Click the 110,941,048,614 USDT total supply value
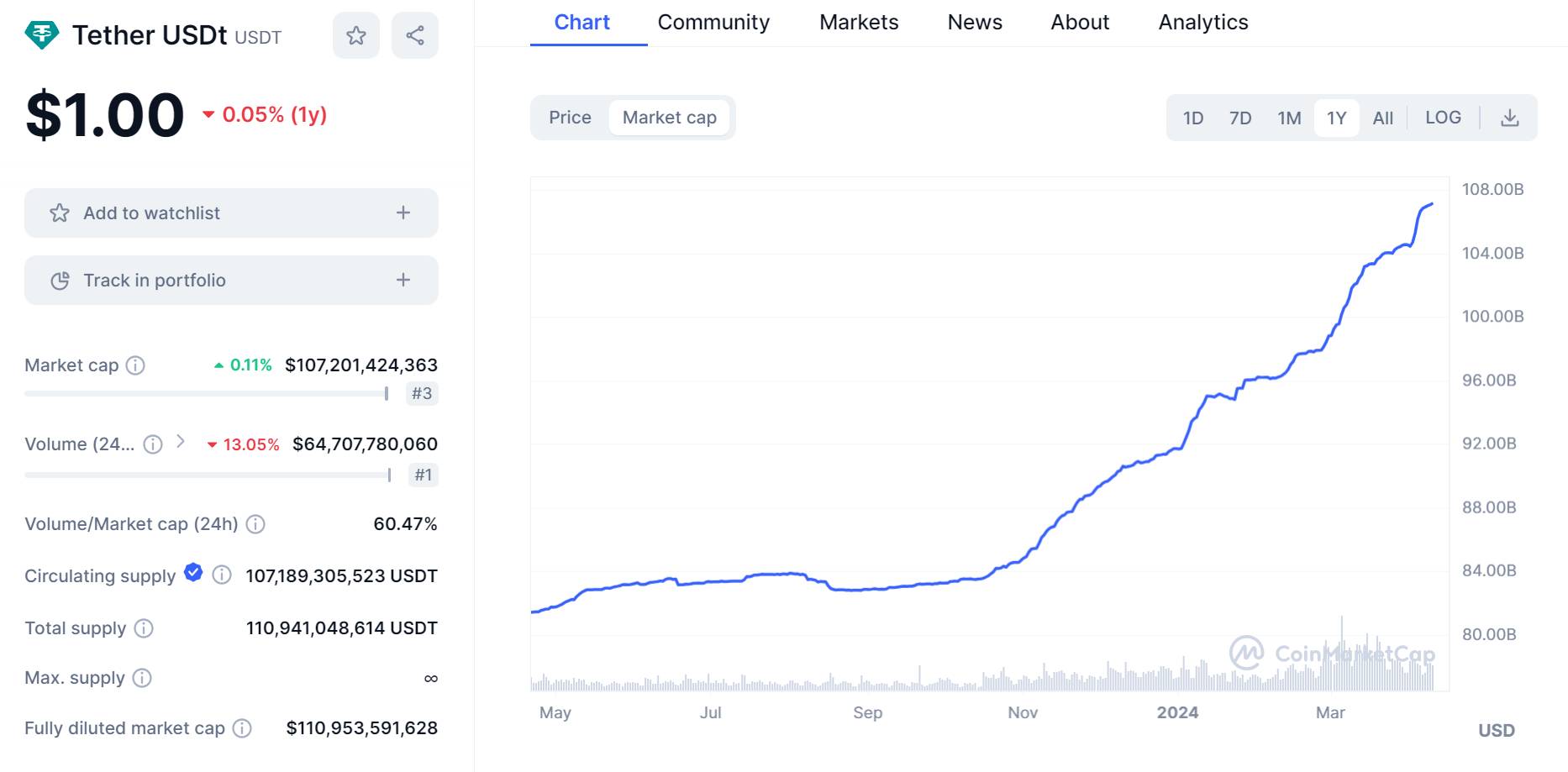1568x772 pixels. (341, 628)
